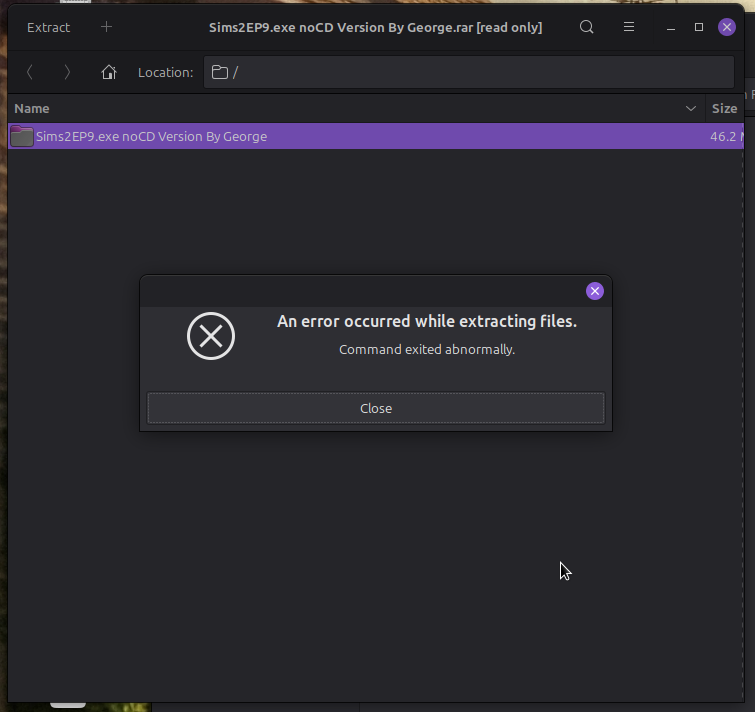Close the archive manager window
Screen dimensions: 755x712
[727, 27]
